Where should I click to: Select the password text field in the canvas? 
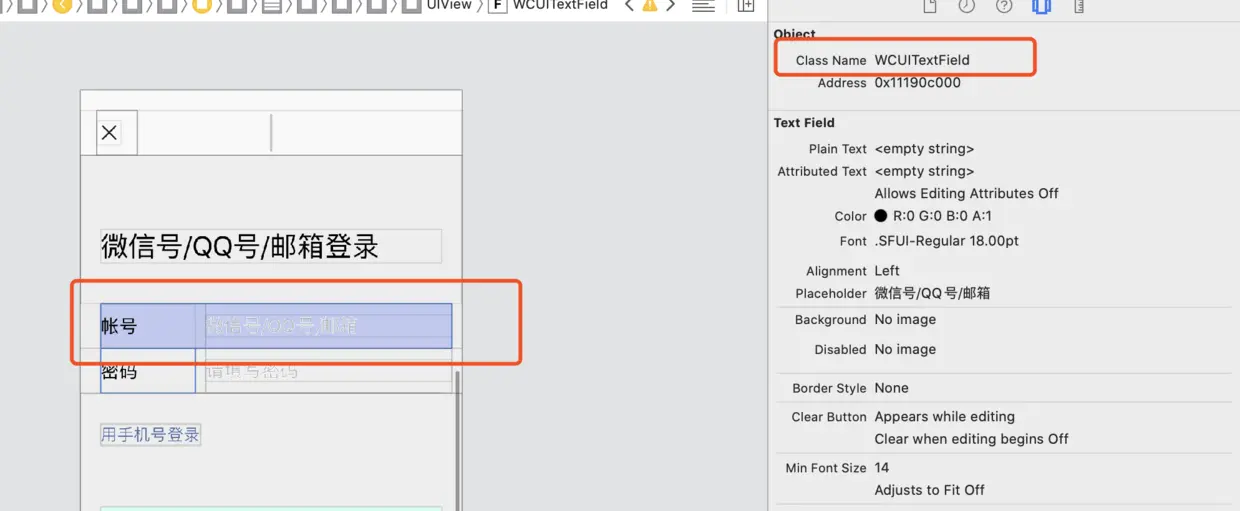(x=328, y=371)
